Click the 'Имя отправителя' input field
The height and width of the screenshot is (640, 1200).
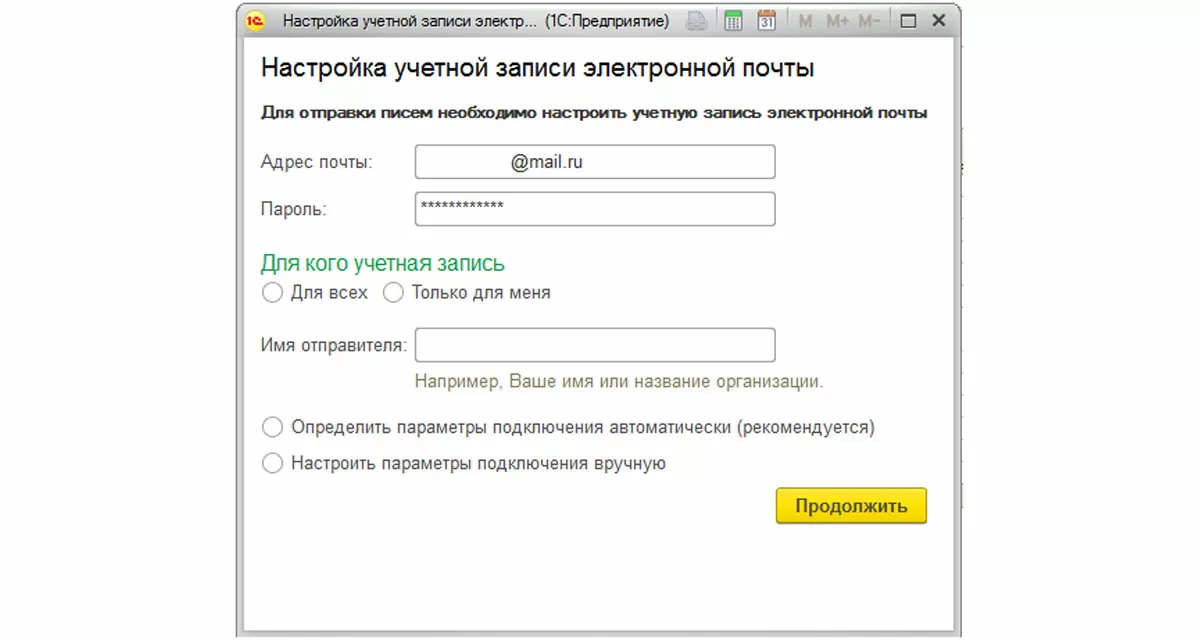[x=595, y=345]
